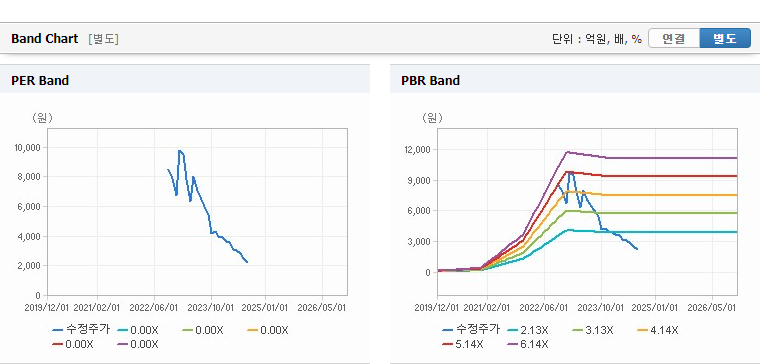This screenshot has width=760, height=364.
Task: Click the PER chart price line peak
Action: (179, 151)
